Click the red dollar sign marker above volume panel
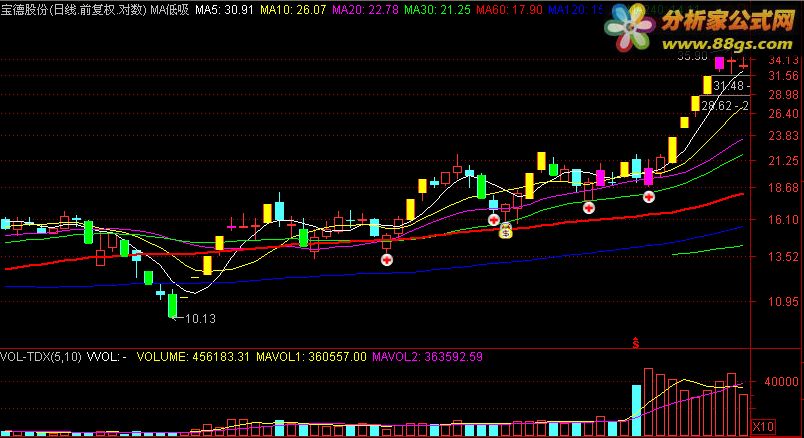The image size is (804, 438). tap(636, 343)
